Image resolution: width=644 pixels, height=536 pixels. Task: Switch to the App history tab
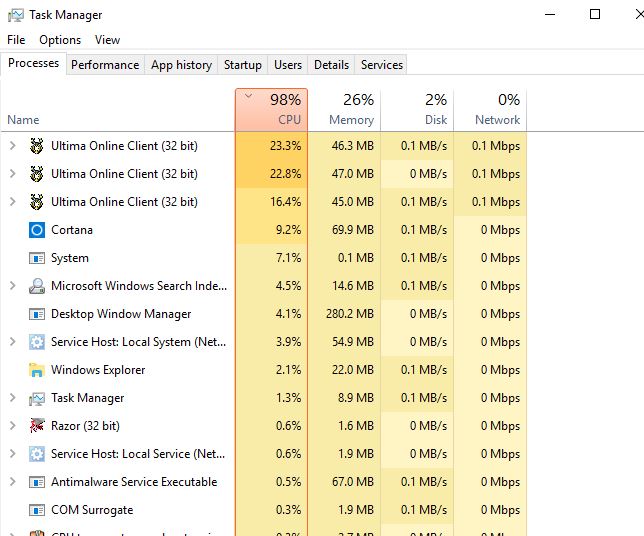click(181, 65)
